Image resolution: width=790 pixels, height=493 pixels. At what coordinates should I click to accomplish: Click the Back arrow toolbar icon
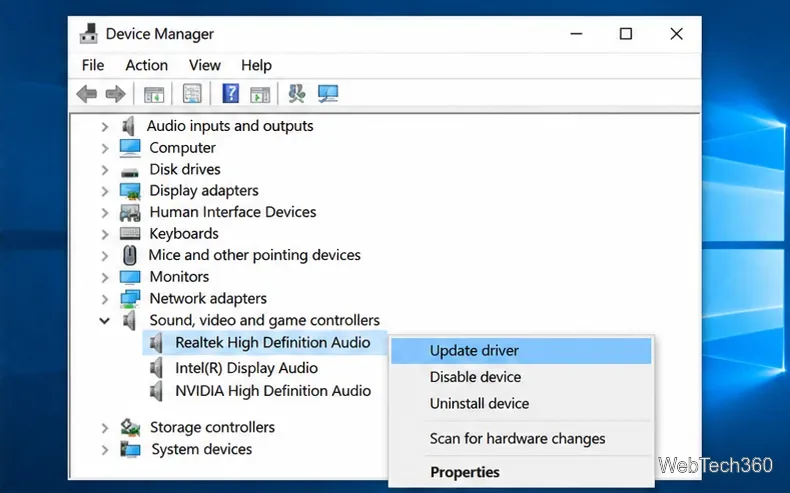tap(87, 94)
